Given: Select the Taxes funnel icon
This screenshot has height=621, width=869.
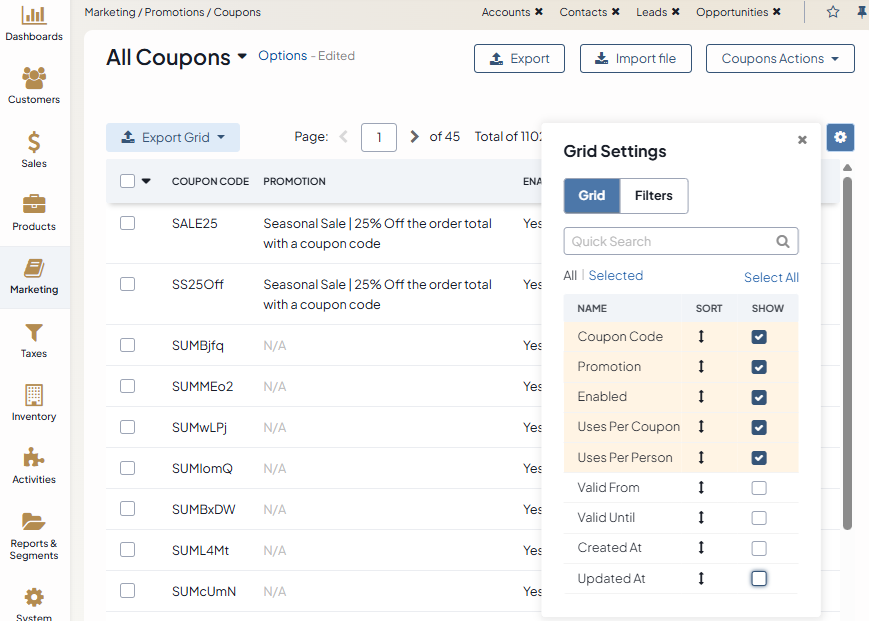Looking at the screenshot, I should point(34,333).
